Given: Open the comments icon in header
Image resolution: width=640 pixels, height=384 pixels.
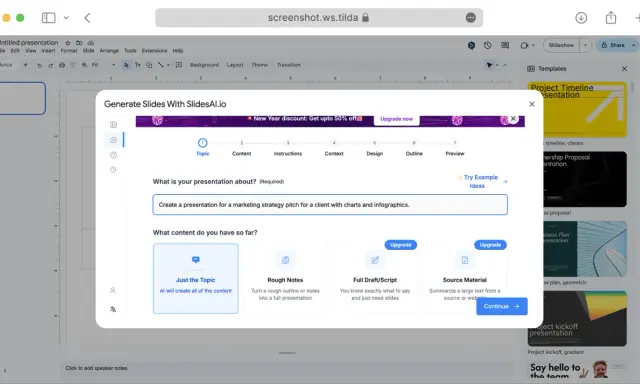Looking at the screenshot, I should click(505, 45).
